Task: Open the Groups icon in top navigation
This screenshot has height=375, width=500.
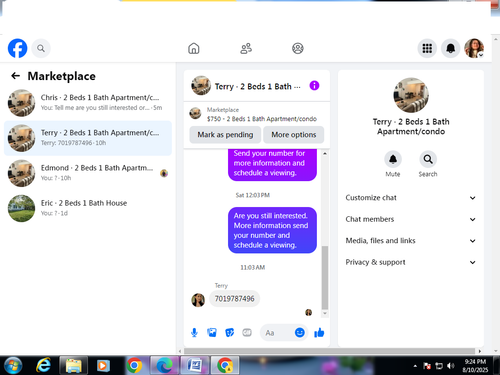Action: [x=298, y=48]
